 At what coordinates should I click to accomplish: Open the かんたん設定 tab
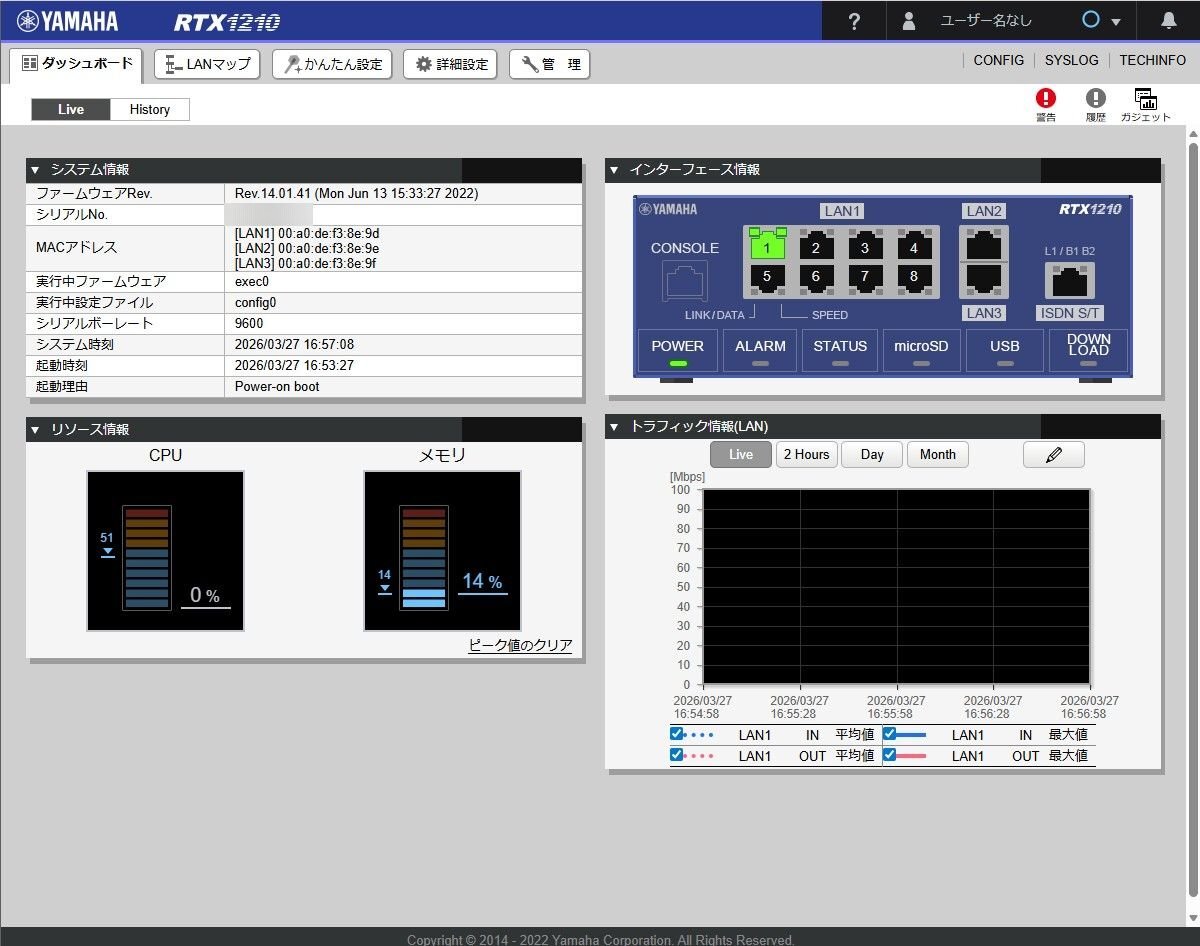[x=332, y=64]
